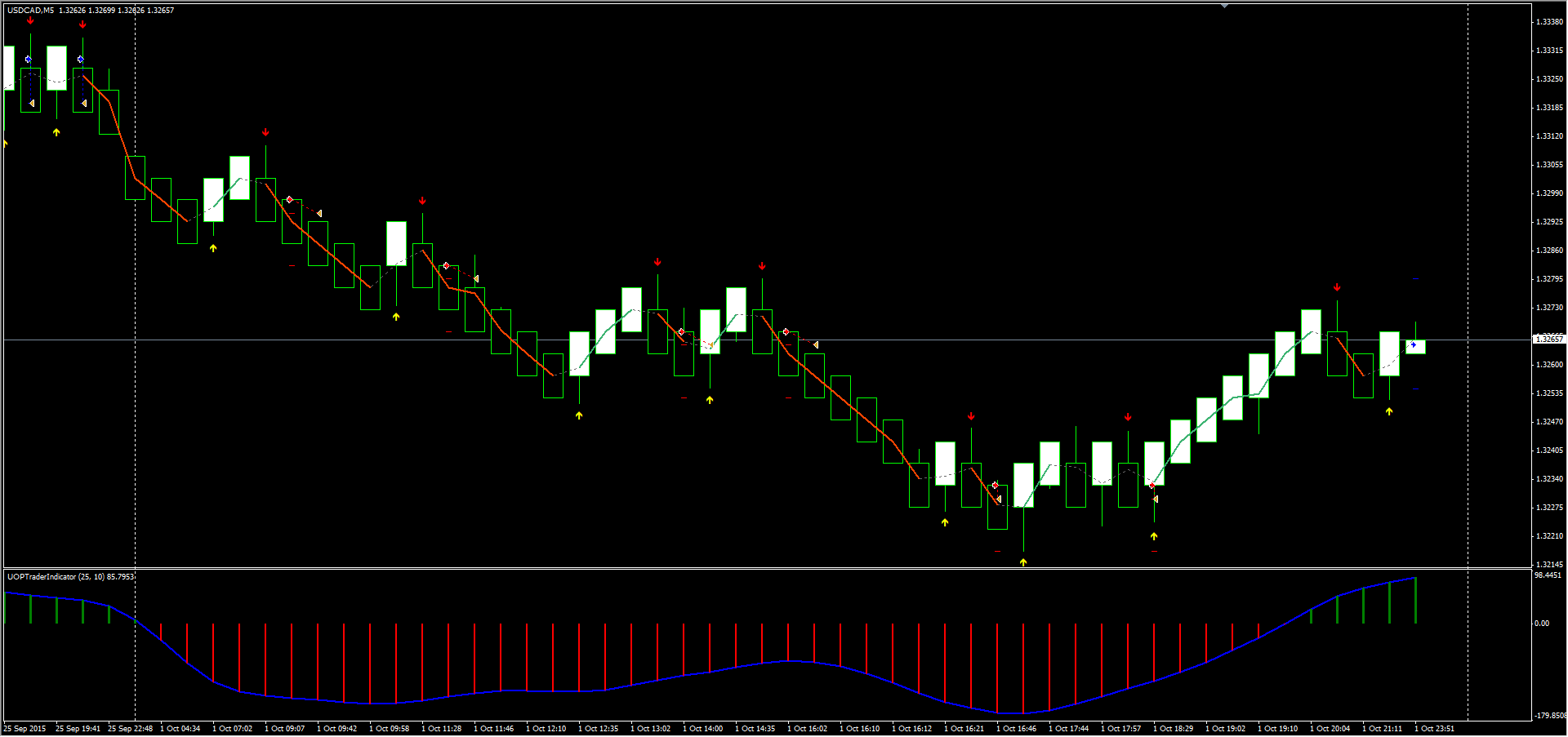
Task: Click time axis label 1 Oct 19:02
Action: click(x=1226, y=729)
